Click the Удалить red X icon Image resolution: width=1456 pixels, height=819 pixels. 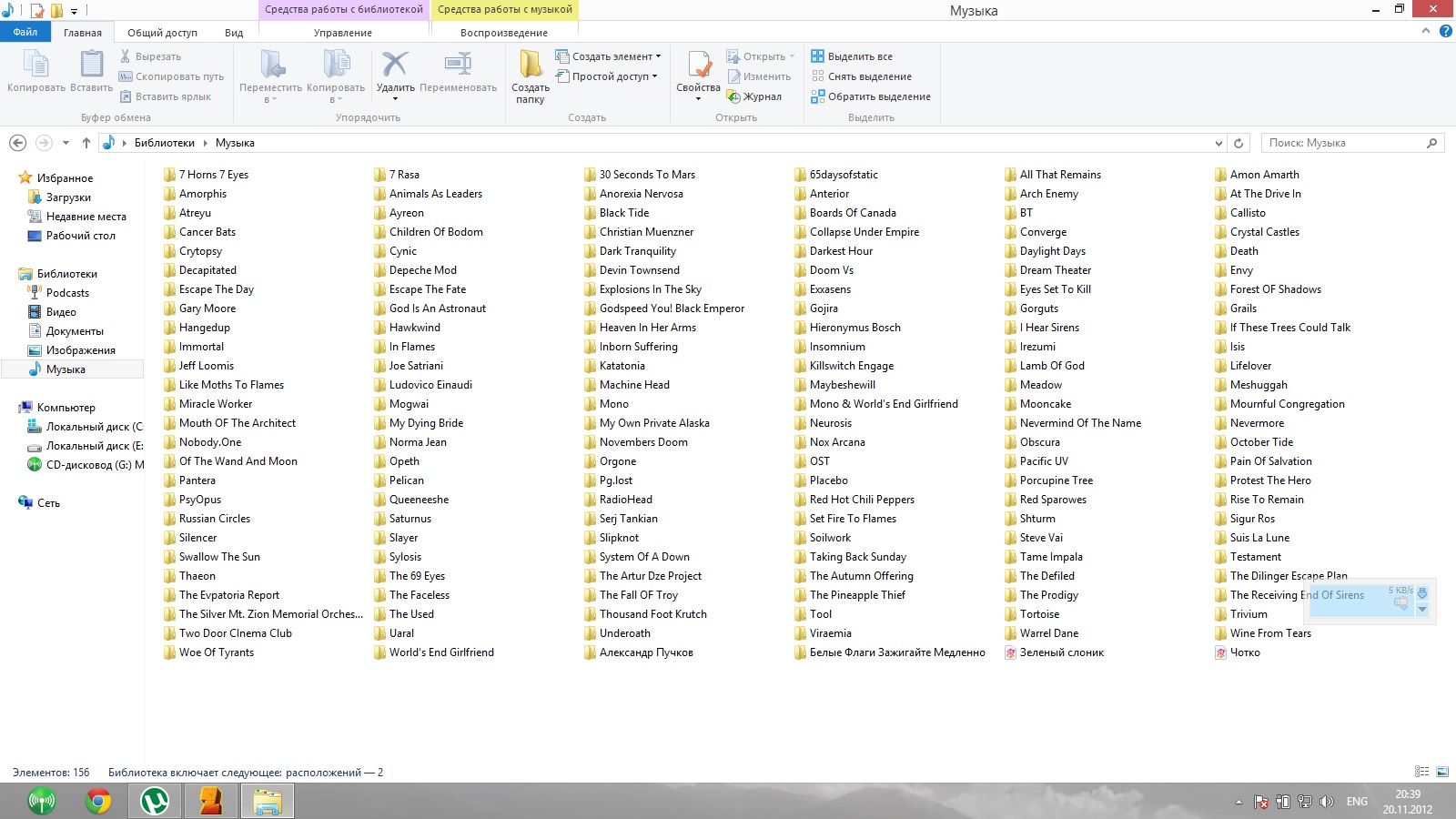(395, 64)
